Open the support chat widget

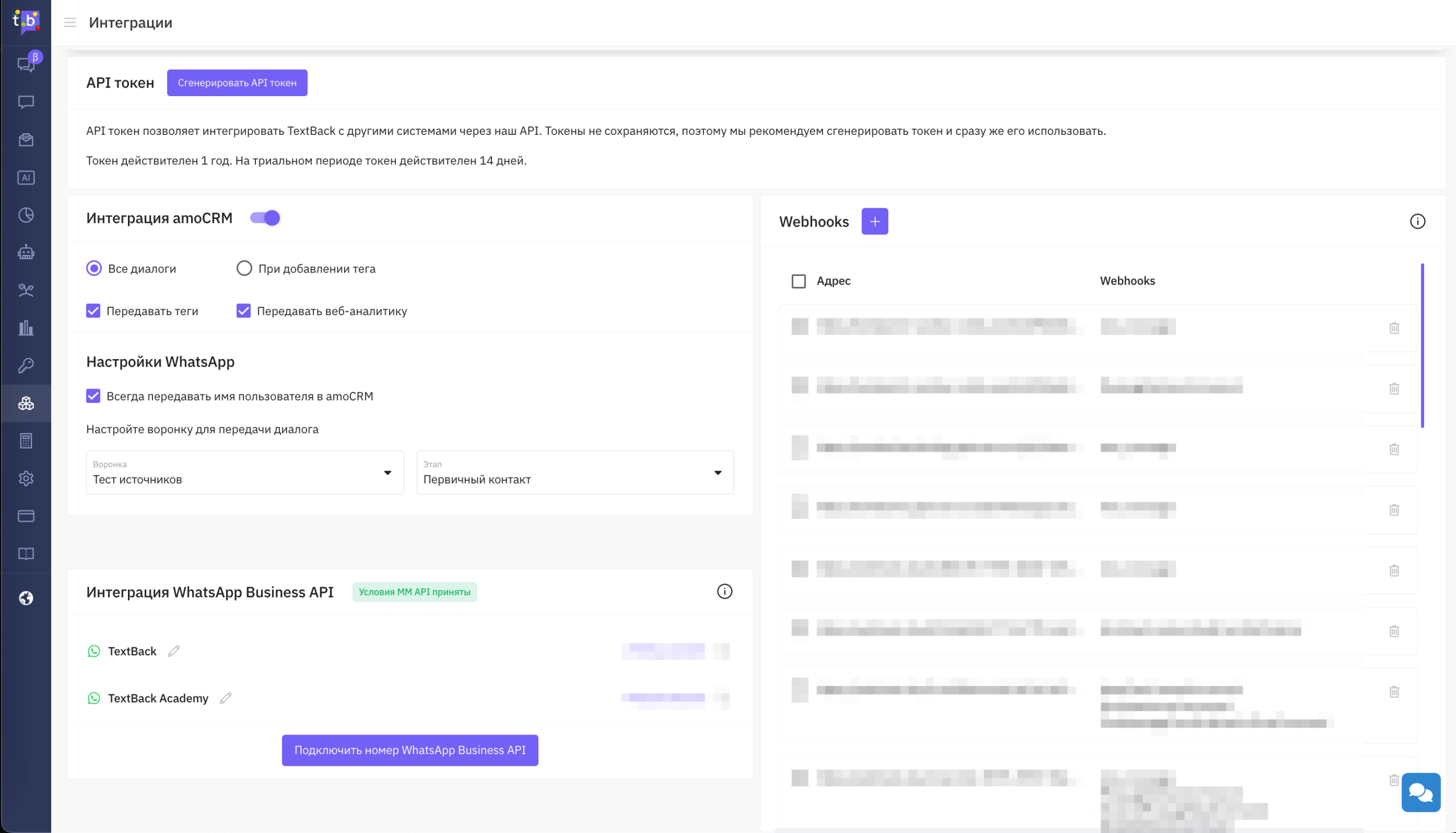pos(1420,793)
